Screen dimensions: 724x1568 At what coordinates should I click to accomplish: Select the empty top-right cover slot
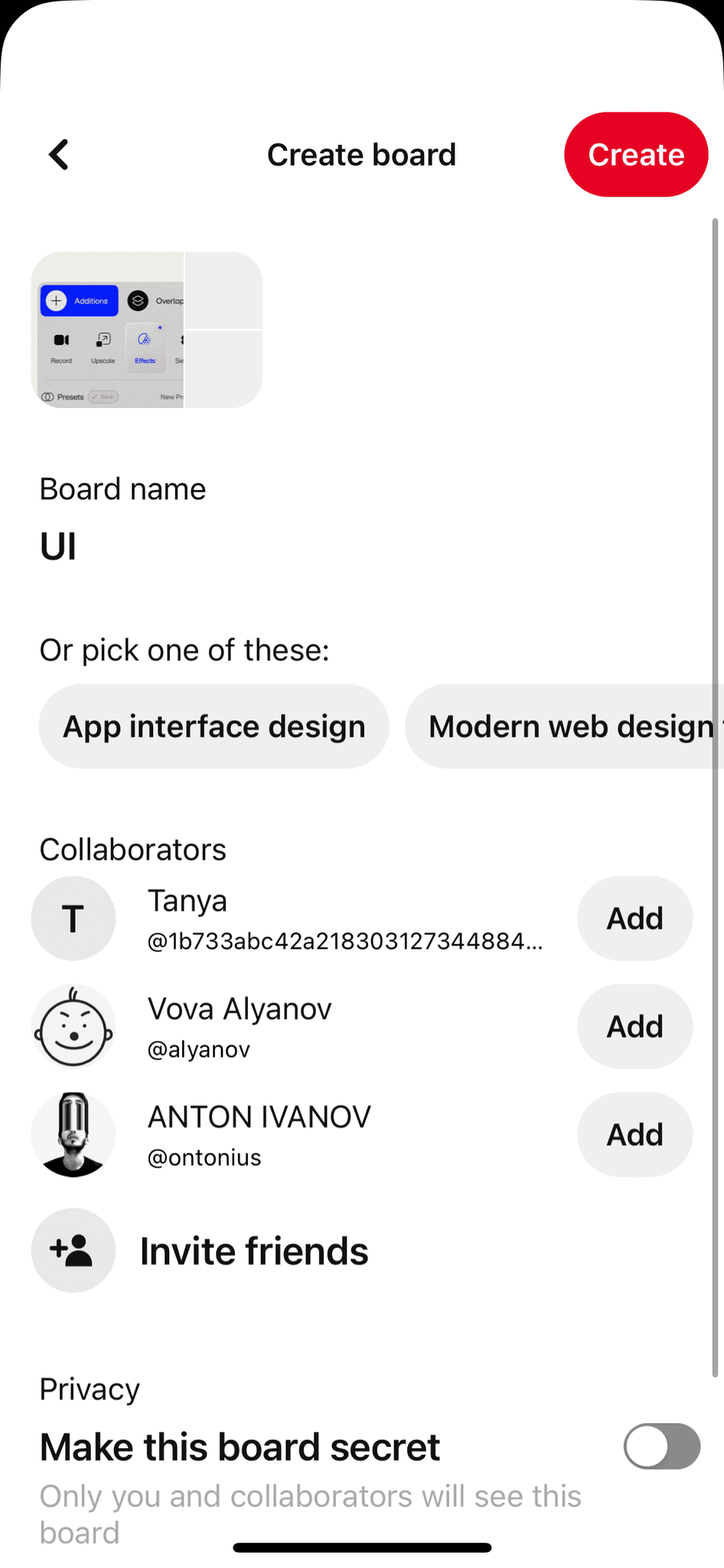224,290
